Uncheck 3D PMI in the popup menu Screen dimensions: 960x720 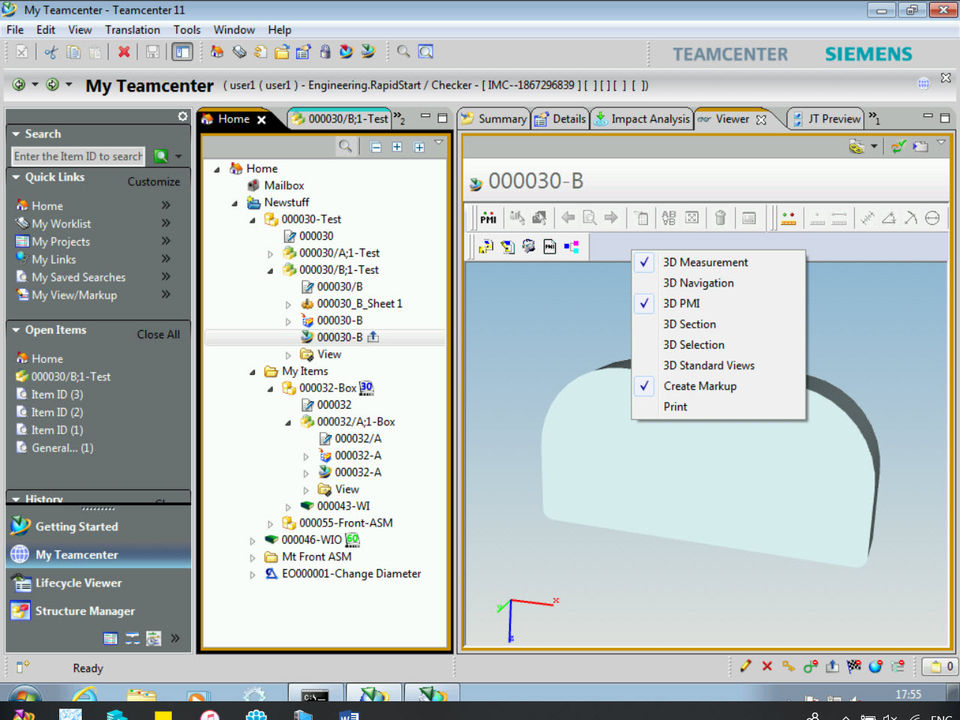pyautogui.click(x=681, y=304)
